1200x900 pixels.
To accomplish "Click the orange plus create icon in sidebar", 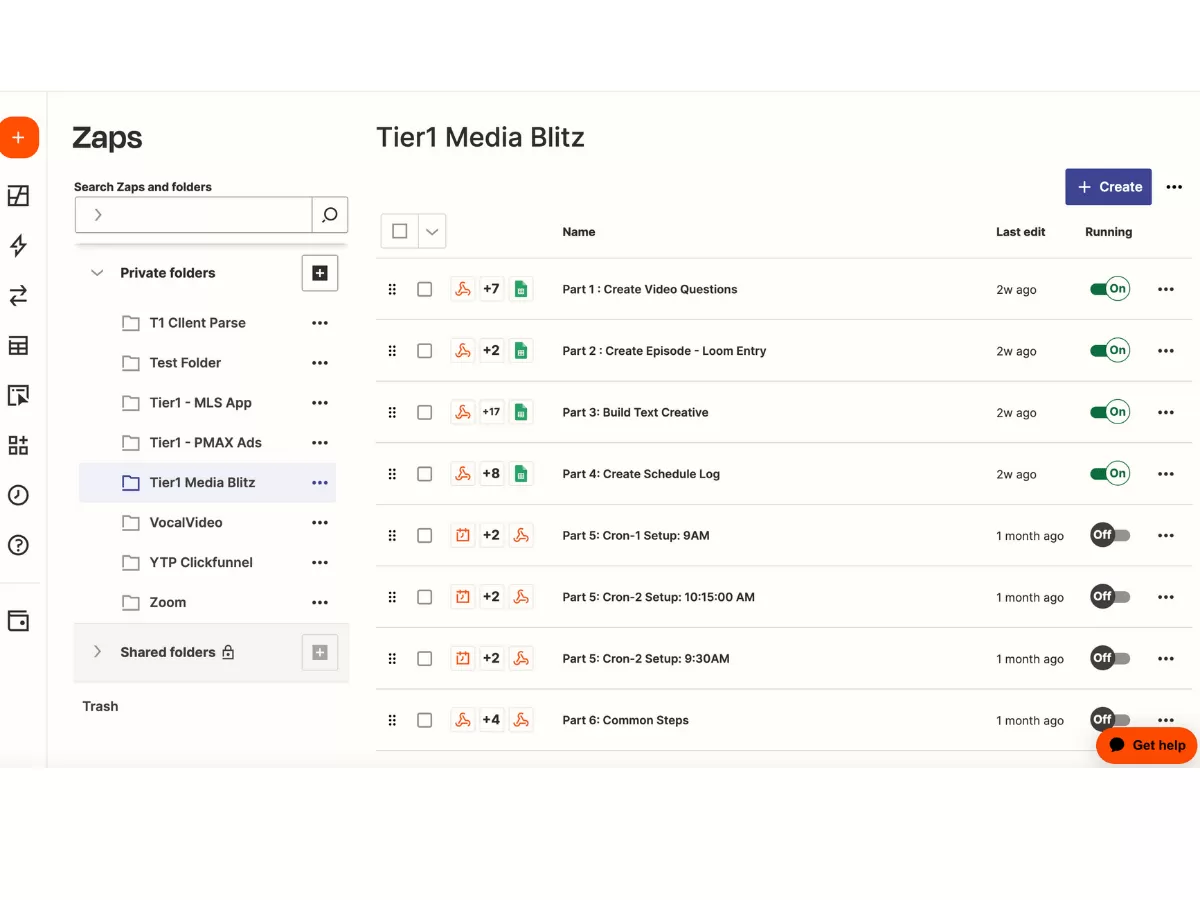I will (19, 137).
